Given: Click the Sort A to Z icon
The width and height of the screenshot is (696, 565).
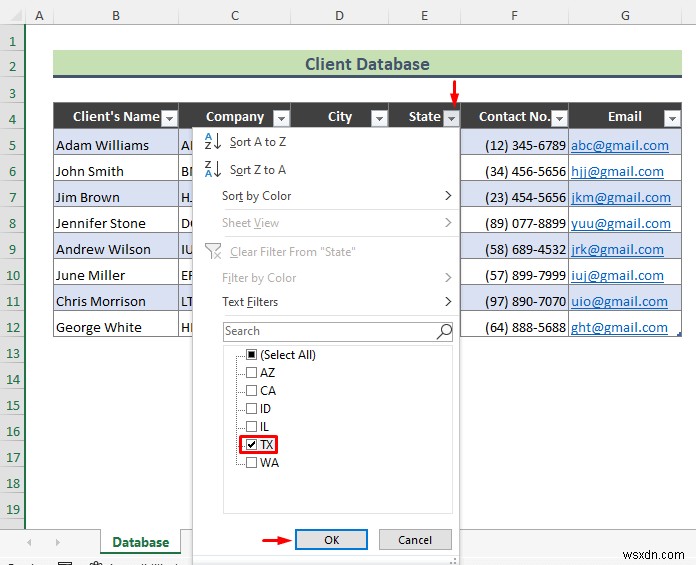Looking at the screenshot, I should pyautogui.click(x=213, y=142).
